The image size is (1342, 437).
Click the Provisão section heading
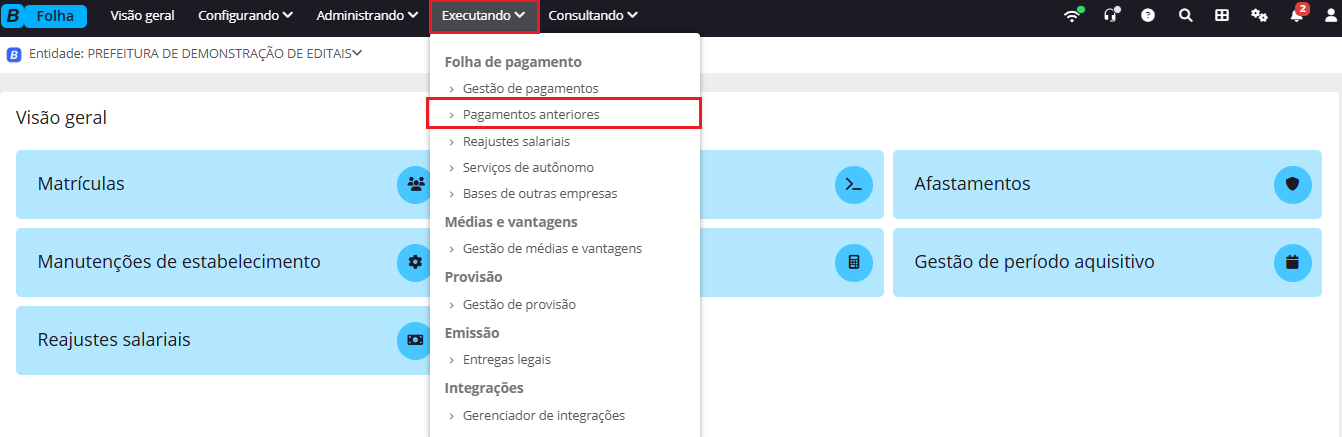(473, 277)
